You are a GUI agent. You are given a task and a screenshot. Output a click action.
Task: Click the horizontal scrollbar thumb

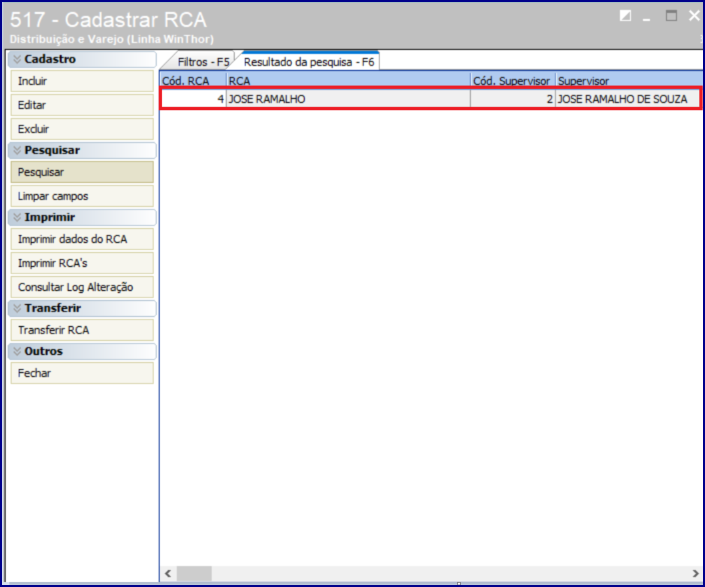194,574
